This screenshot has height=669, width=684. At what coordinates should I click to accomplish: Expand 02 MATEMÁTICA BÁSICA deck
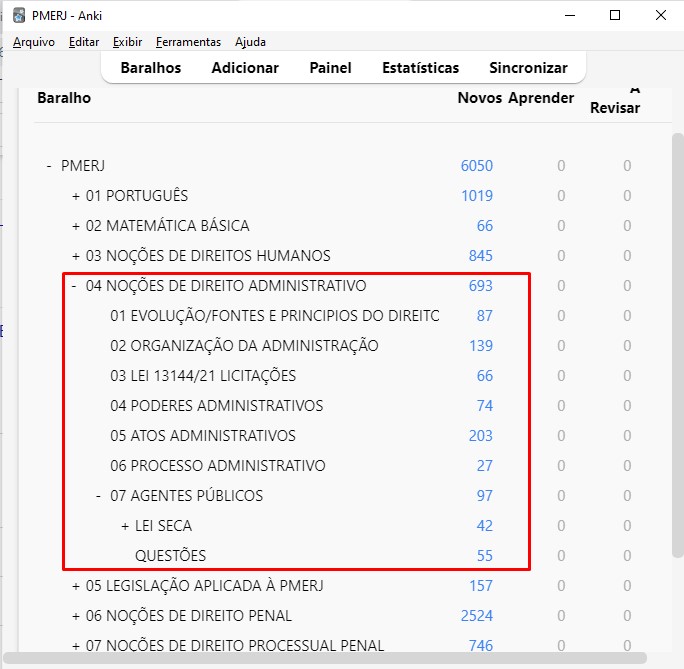(76, 226)
